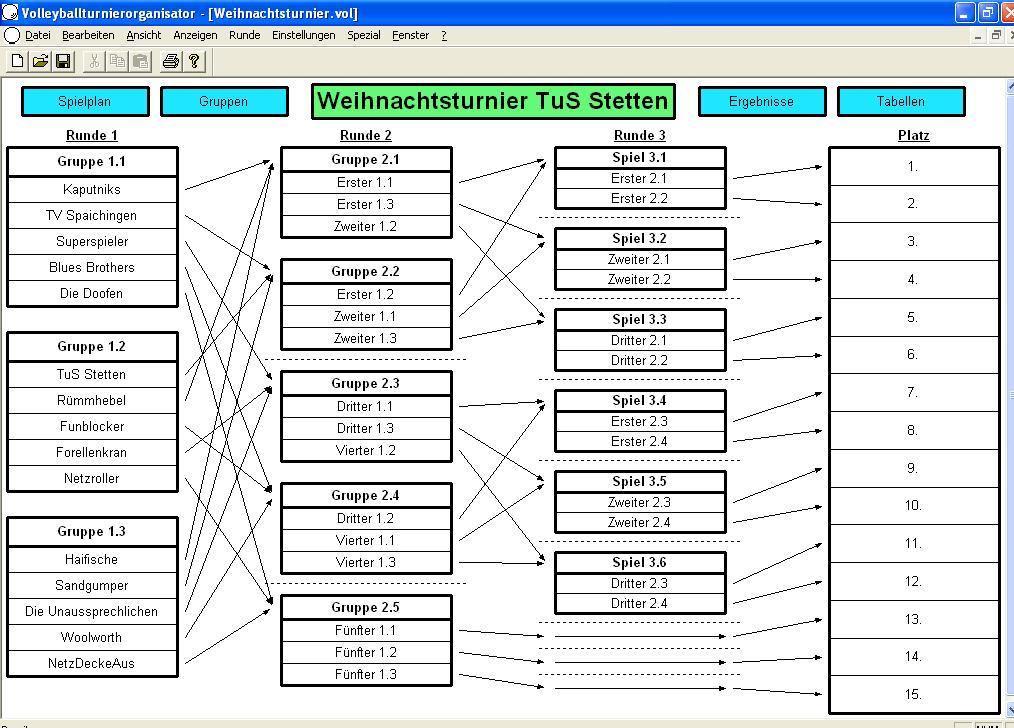Open the Gruppen view button
The height and width of the screenshot is (728, 1014).
click(224, 101)
